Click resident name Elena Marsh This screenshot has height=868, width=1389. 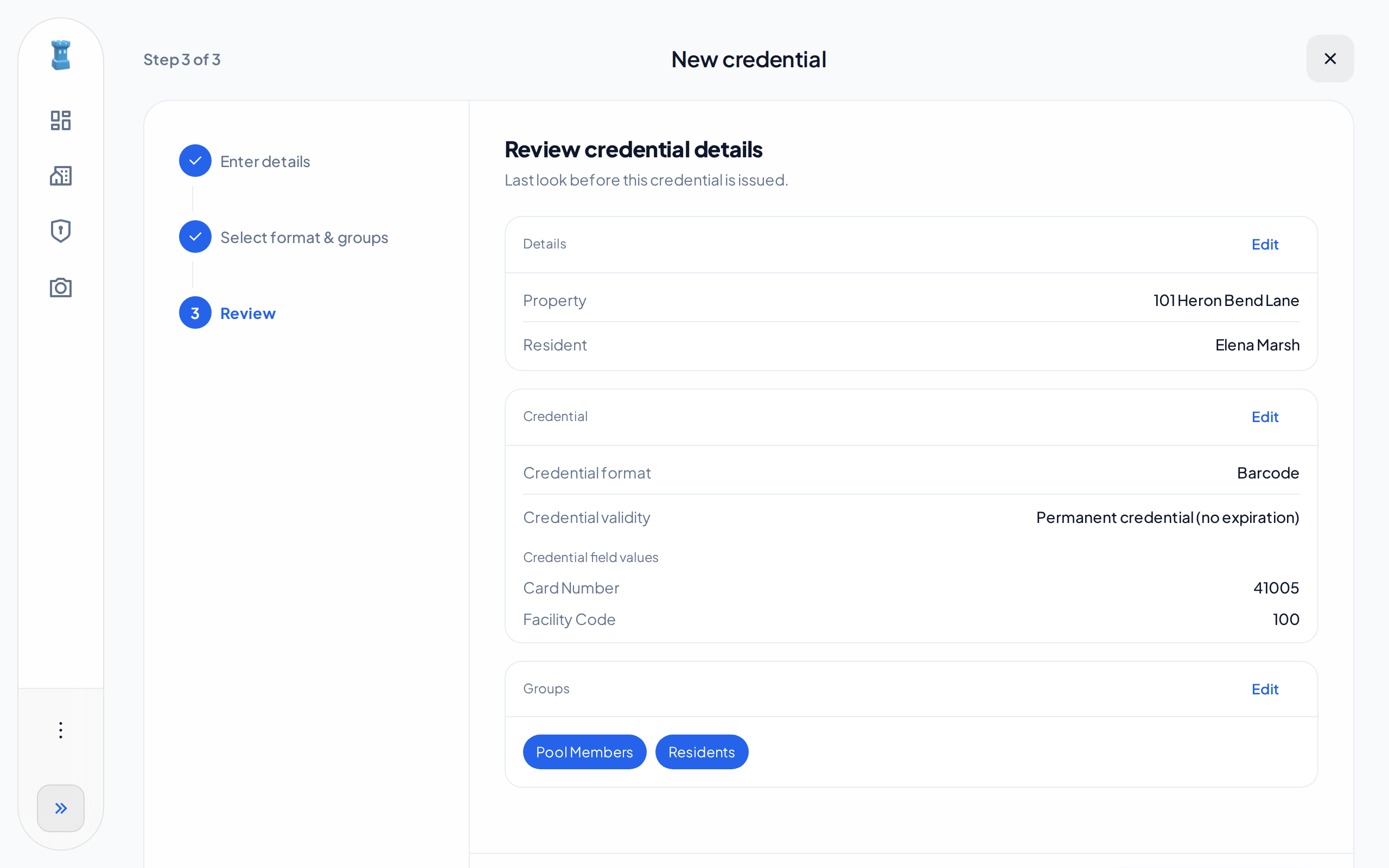click(x=1257, y=345)
